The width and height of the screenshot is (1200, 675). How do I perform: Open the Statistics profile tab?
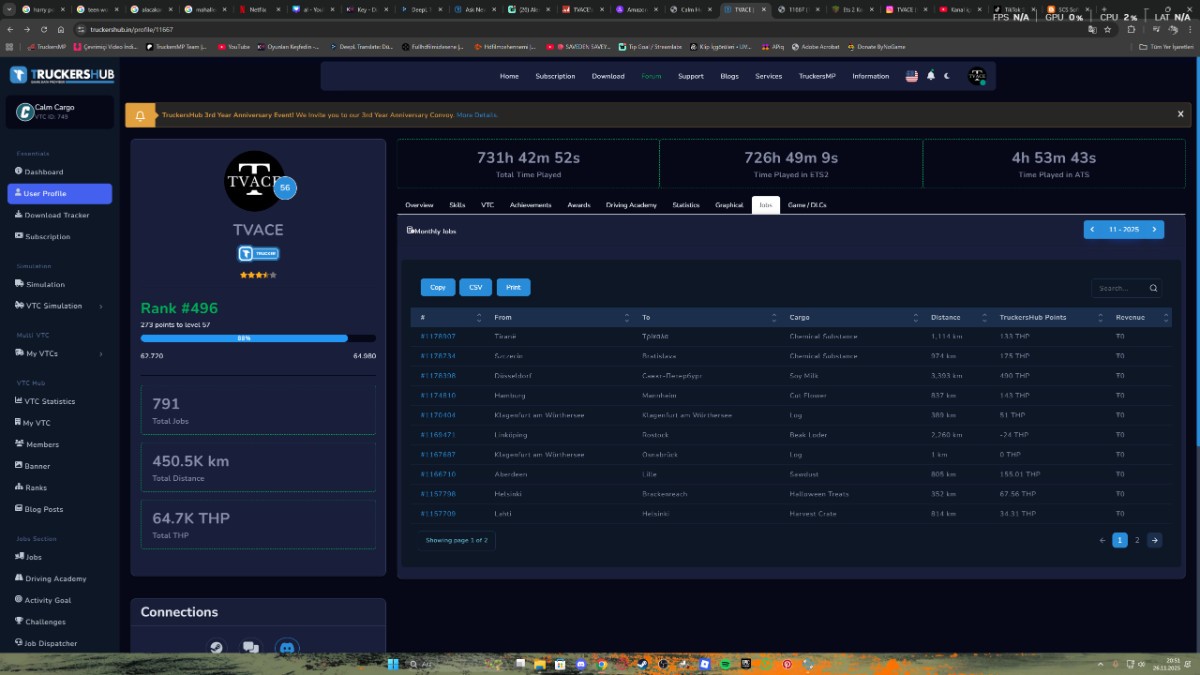tap(685, 205)
